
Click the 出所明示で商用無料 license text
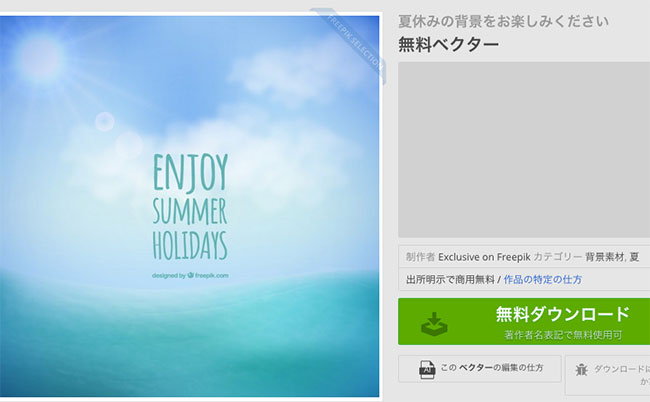tap(450, 280)
